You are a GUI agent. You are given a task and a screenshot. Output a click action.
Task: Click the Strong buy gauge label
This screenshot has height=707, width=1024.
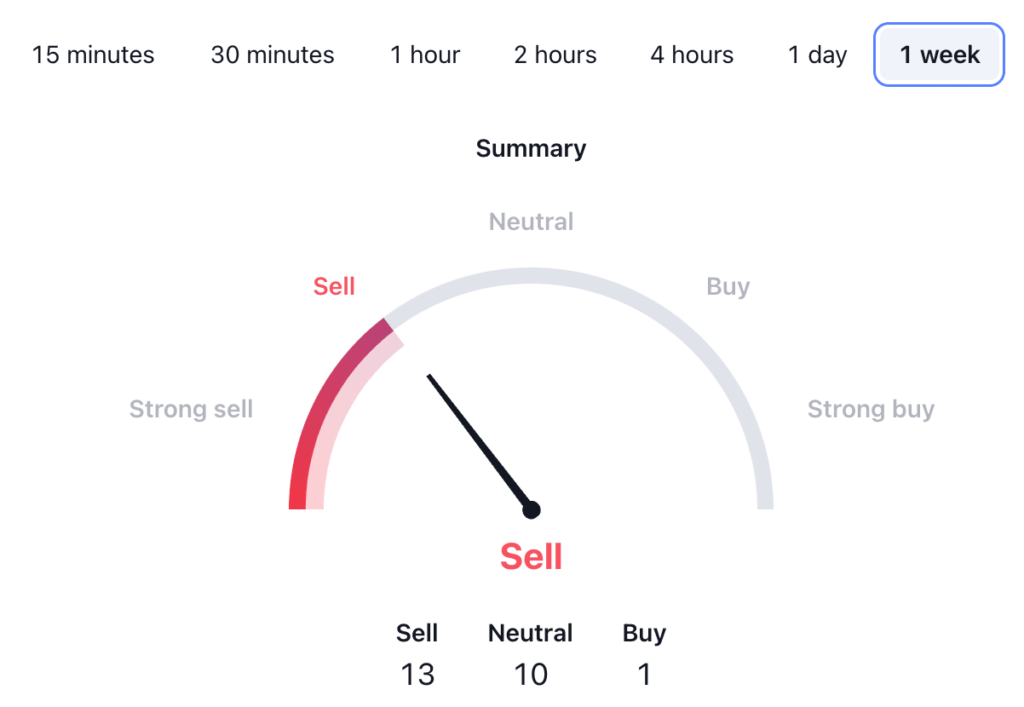[x=871, y=409]
